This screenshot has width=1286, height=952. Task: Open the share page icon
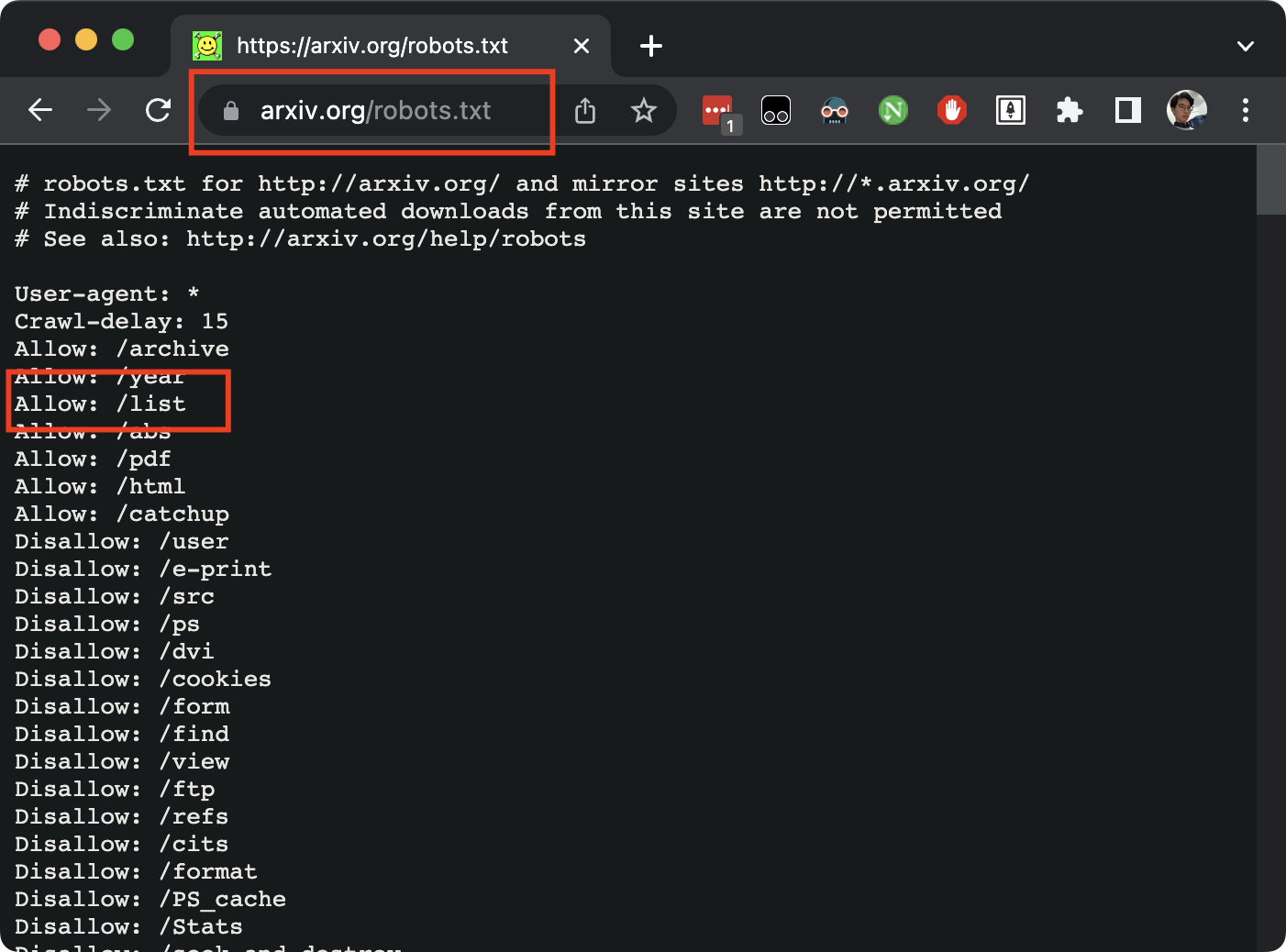[585, 111]
